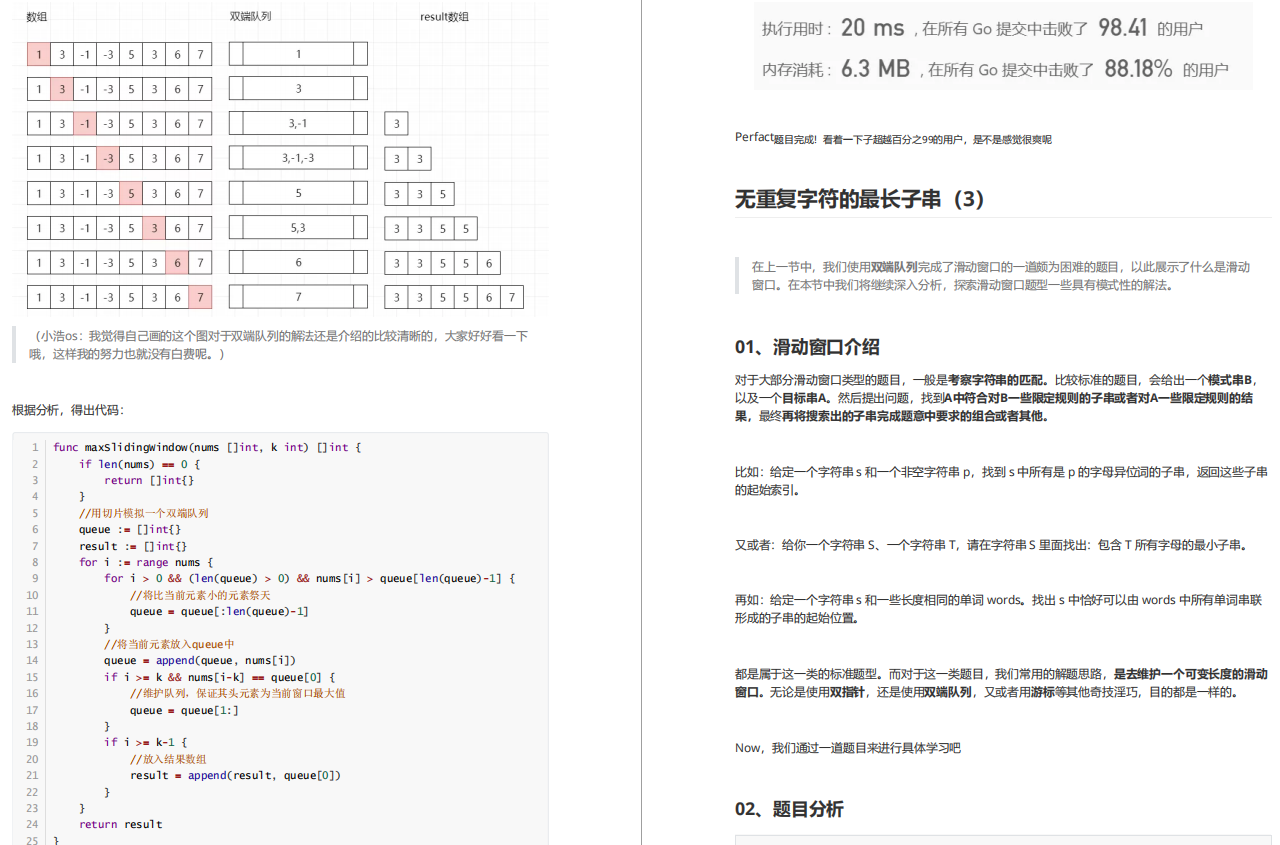Click code line "if len(nums) == 0 {"
Image resolution: width=1280 pixels, height=845 pixels.
[140, 464]
